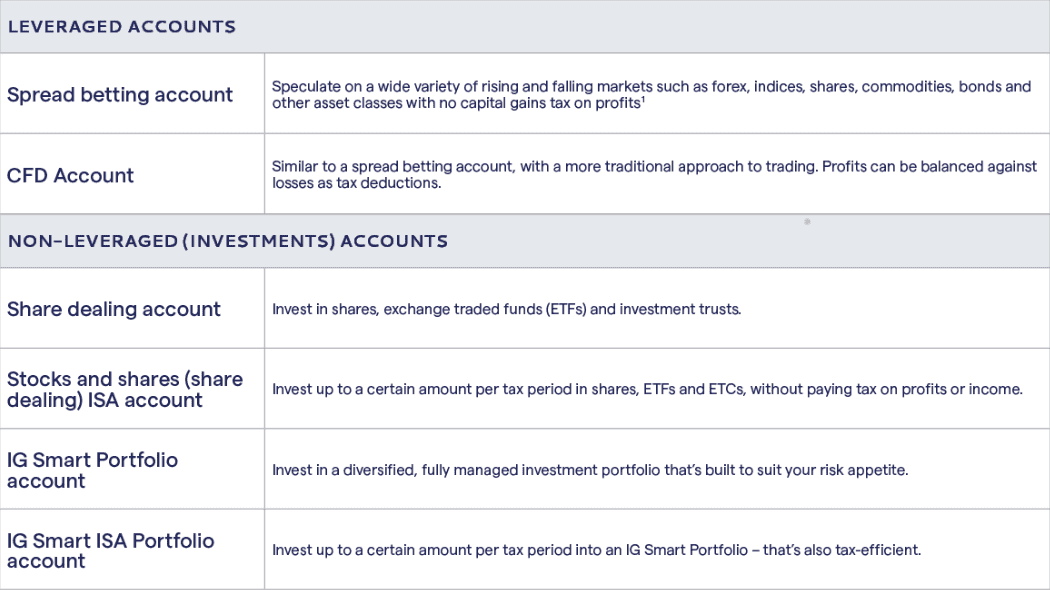Click the word 'tax-efficient' in last row
This screenshot has height=590, width=1050.
(875, 551)
